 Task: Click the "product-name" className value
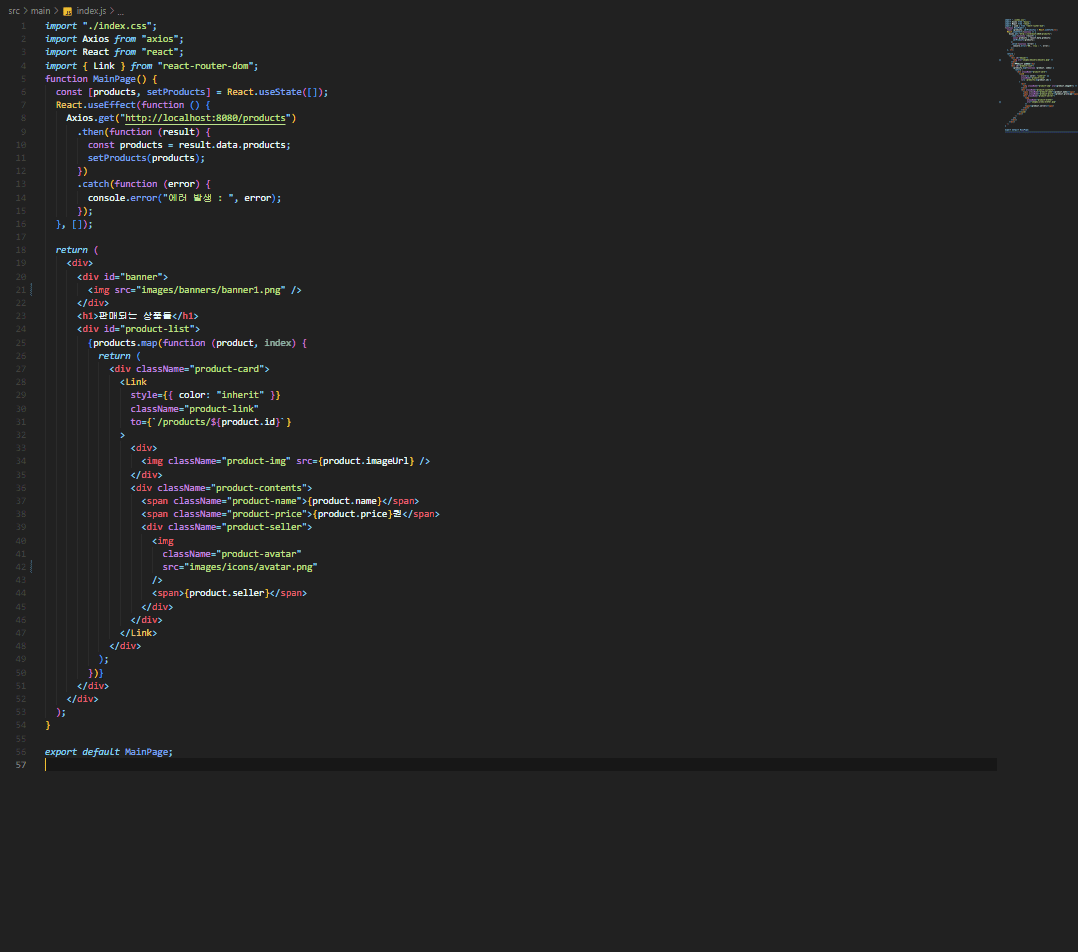(265, 501)
